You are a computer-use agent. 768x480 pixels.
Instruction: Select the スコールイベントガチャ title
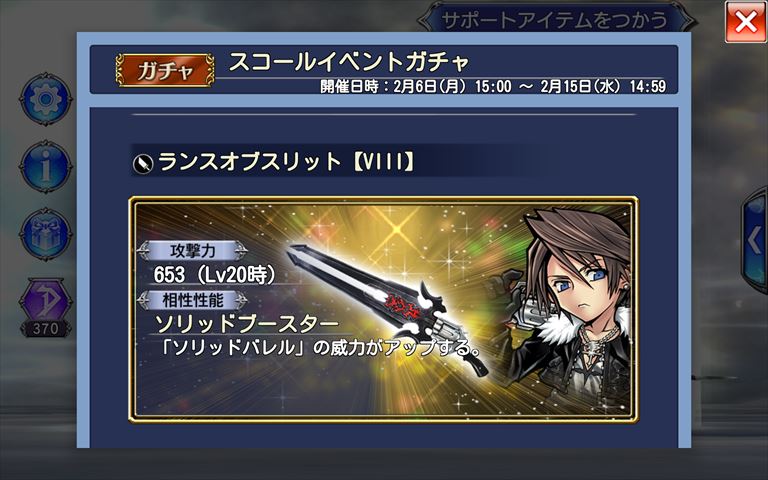tap(349, 62)
